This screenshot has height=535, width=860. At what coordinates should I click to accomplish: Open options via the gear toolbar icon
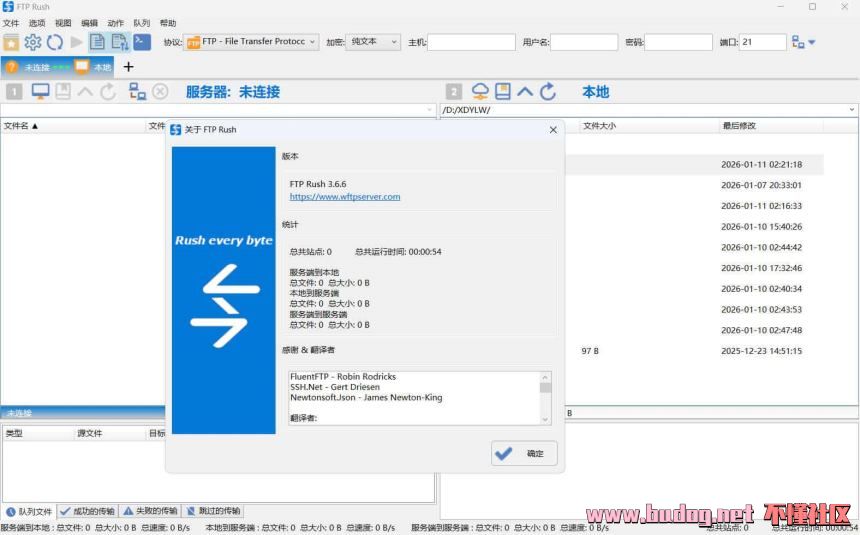[33, 42]
